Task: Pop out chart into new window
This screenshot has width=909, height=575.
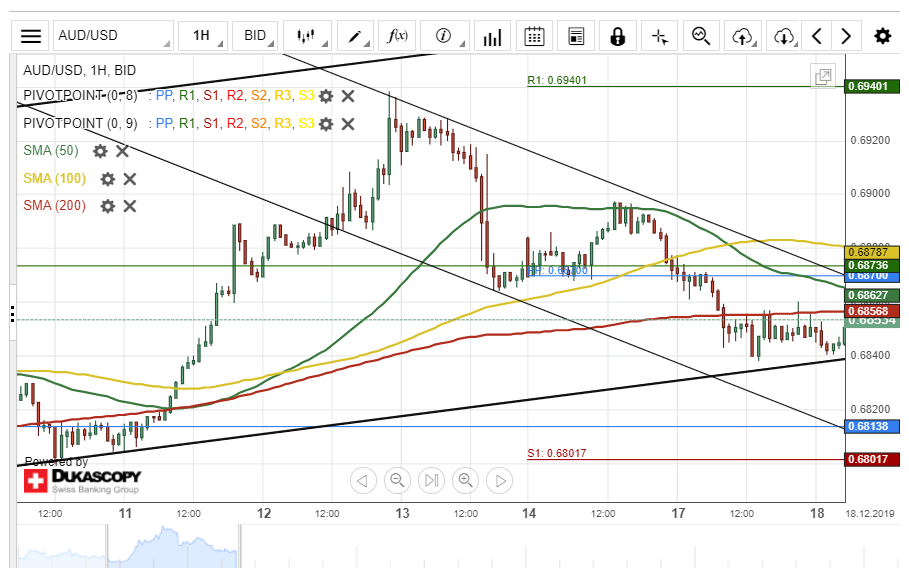Action: click(823, 77)
